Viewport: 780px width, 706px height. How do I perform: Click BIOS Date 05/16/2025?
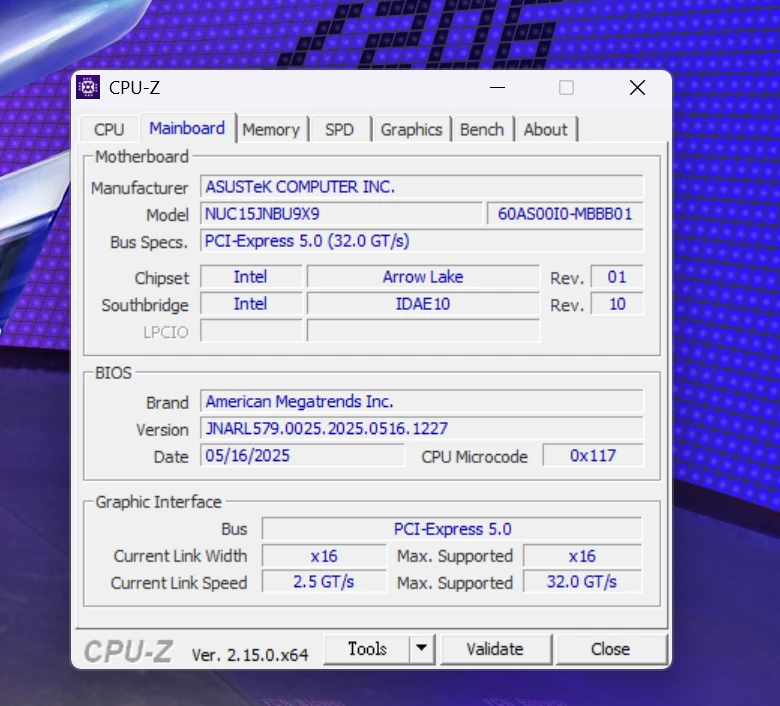(x=302, y=455)
